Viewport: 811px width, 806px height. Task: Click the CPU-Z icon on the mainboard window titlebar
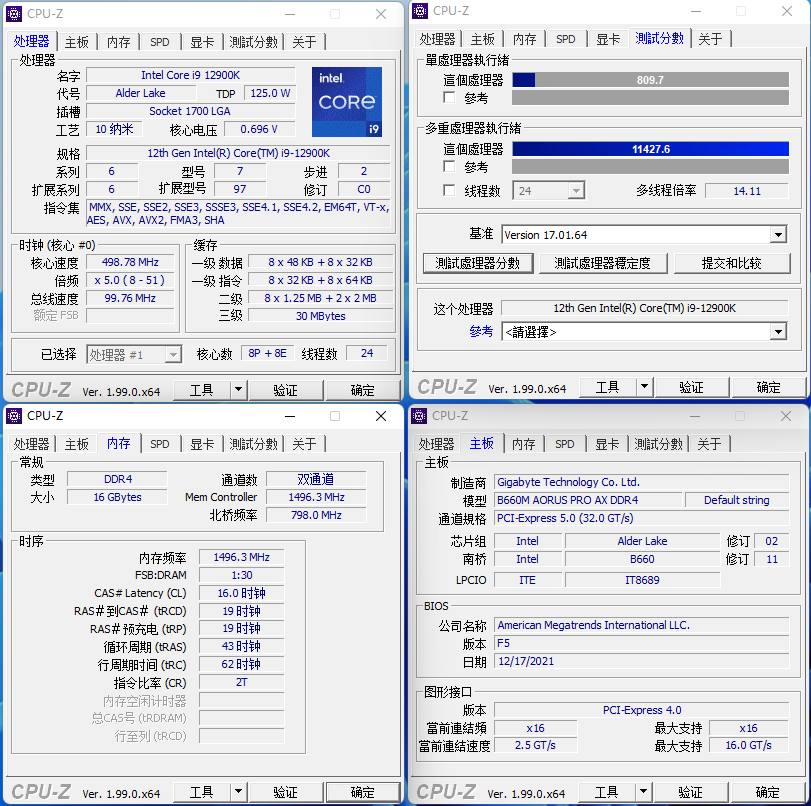point(419,415)
